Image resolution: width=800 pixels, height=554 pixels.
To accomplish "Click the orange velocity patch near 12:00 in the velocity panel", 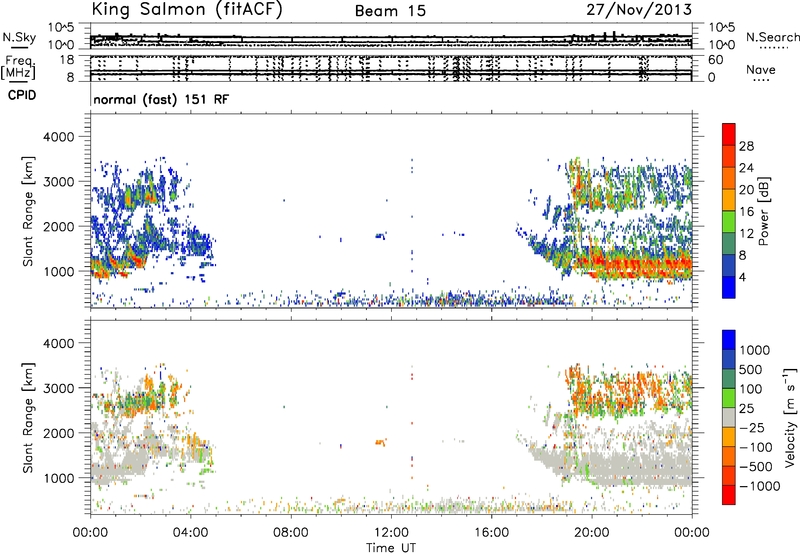I will (381, 442).
